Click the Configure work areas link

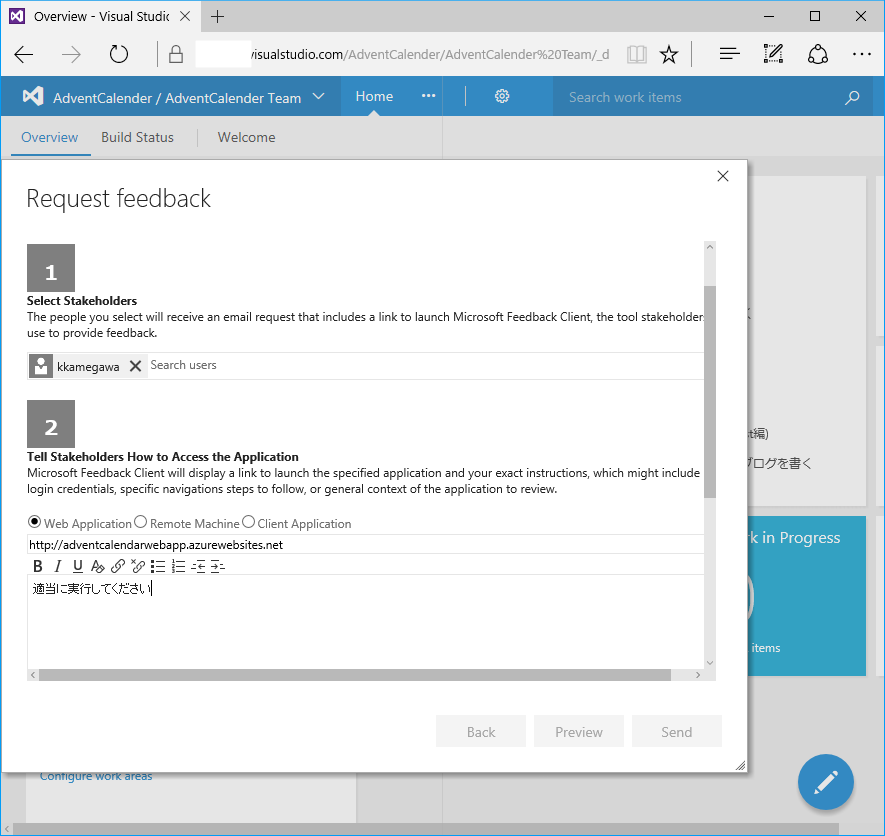96,776
